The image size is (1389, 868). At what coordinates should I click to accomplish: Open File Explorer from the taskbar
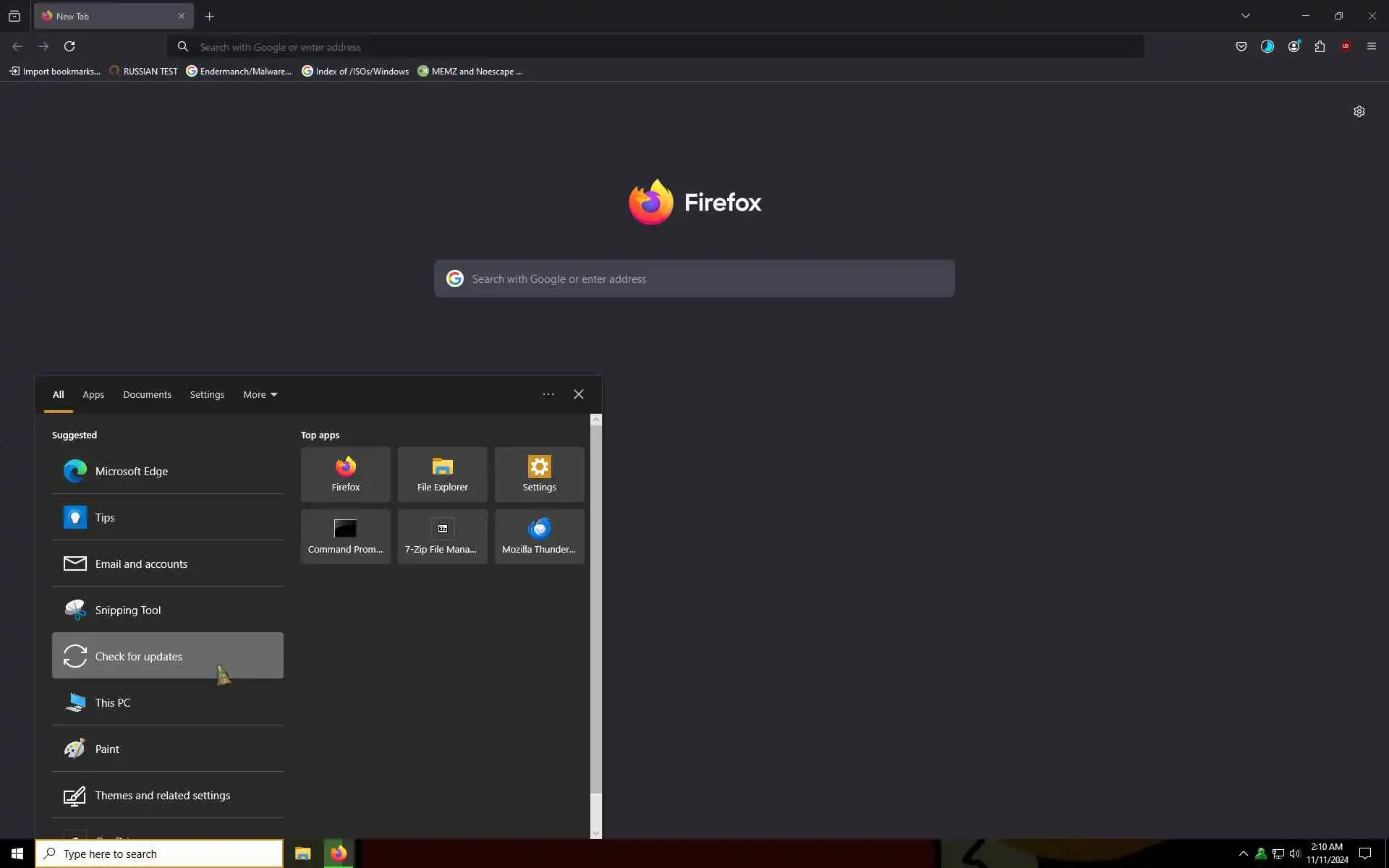coord(302,854)
